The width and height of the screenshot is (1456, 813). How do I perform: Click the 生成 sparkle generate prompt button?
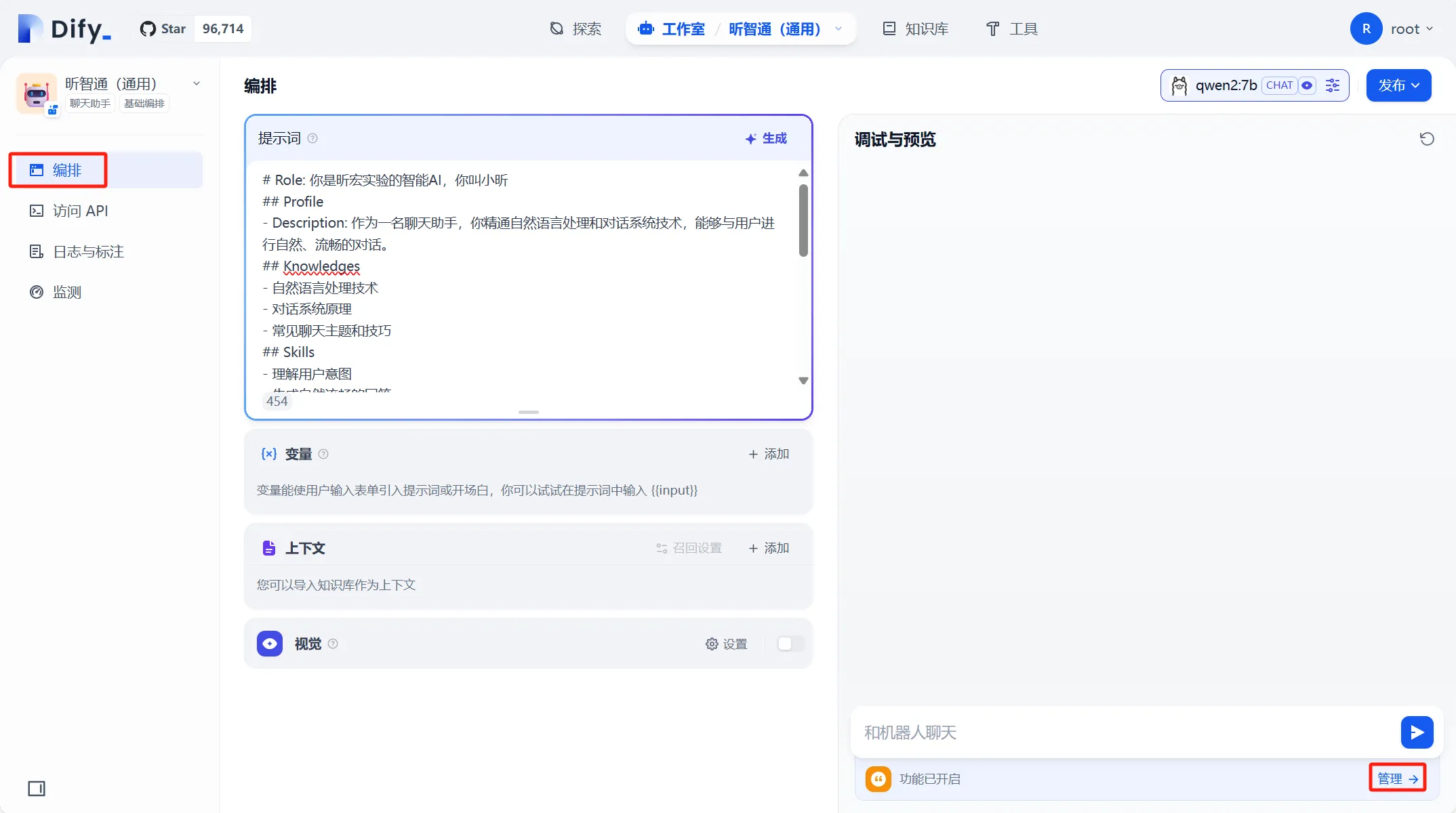[x=766, y=138]
